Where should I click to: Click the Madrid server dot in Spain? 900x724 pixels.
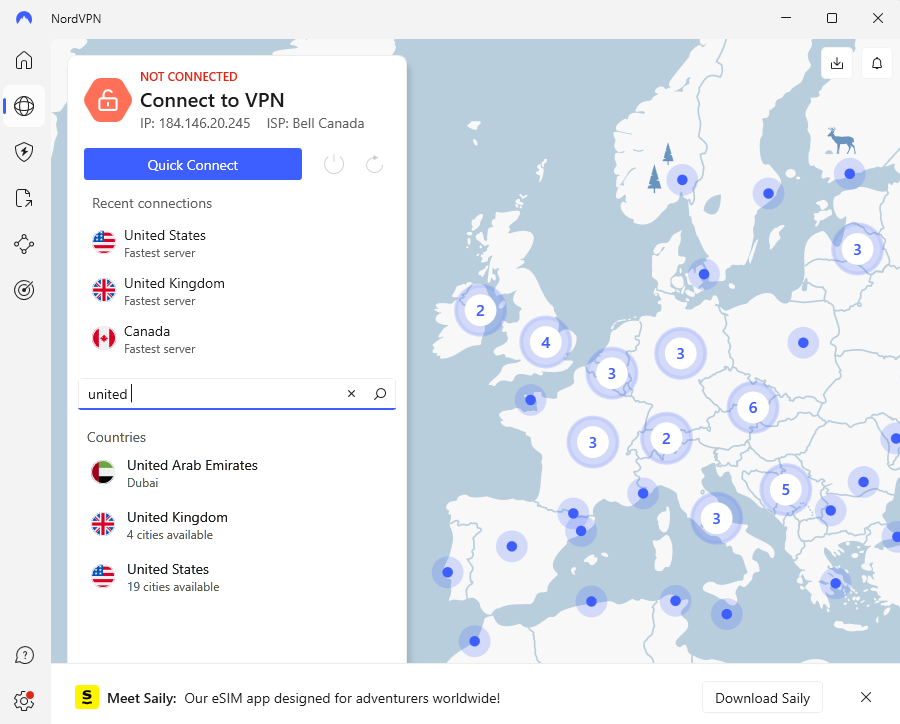point(511,546)
